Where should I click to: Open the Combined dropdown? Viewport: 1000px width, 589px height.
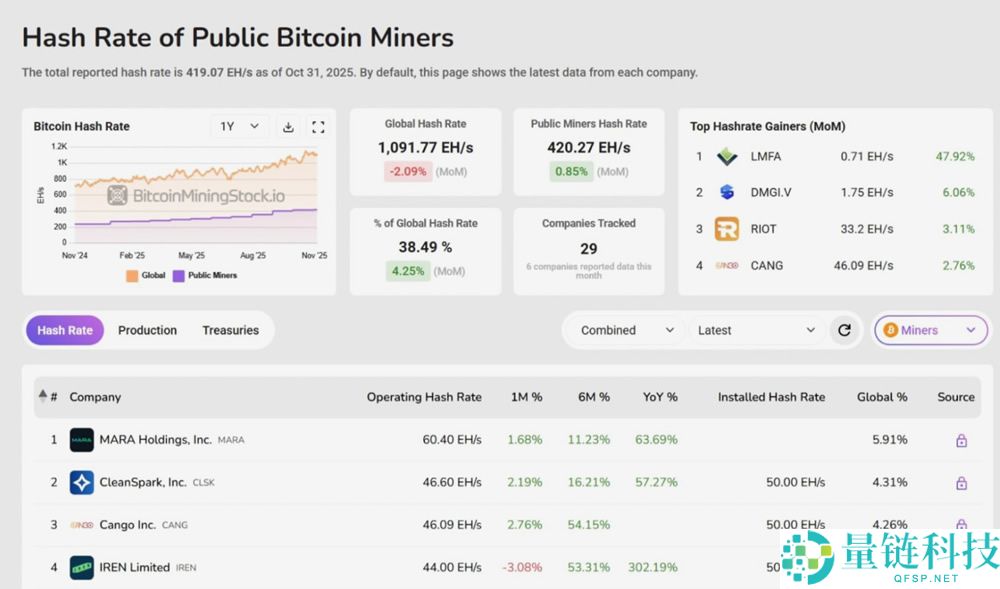627,330
